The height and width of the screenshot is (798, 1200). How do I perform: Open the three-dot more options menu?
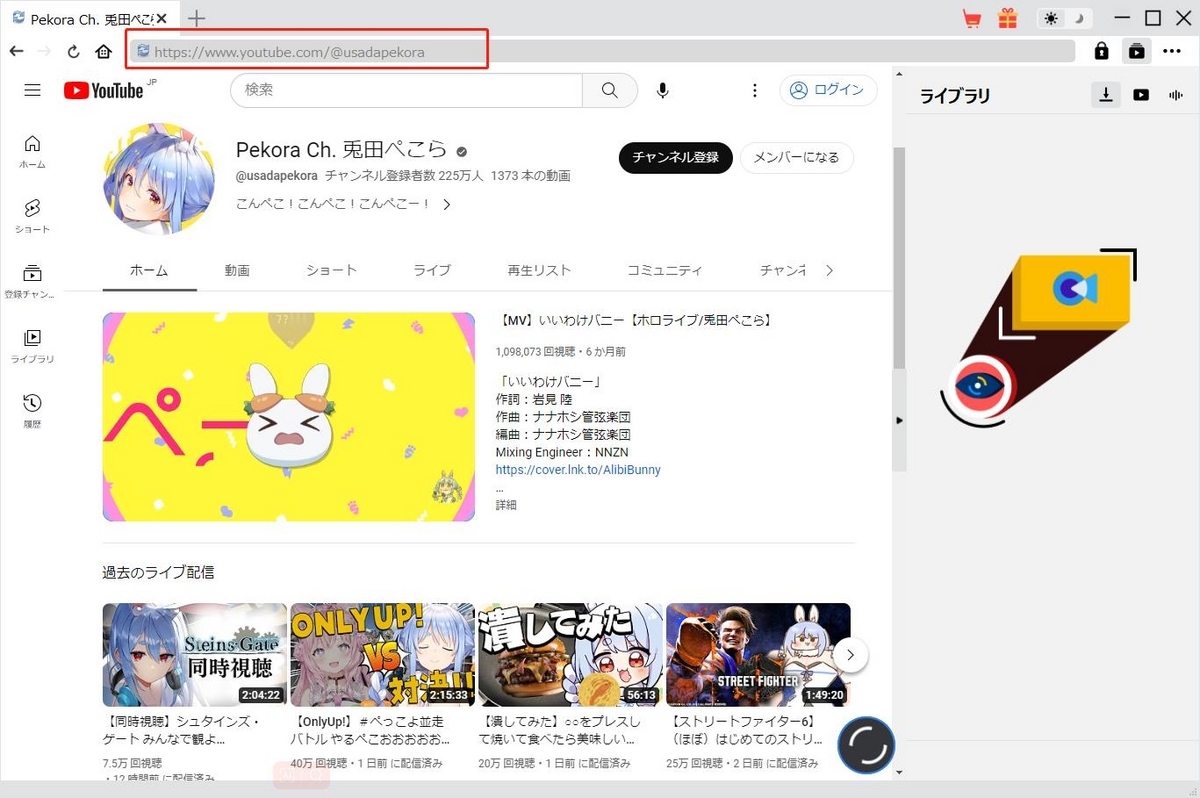tap(1172, 51)
